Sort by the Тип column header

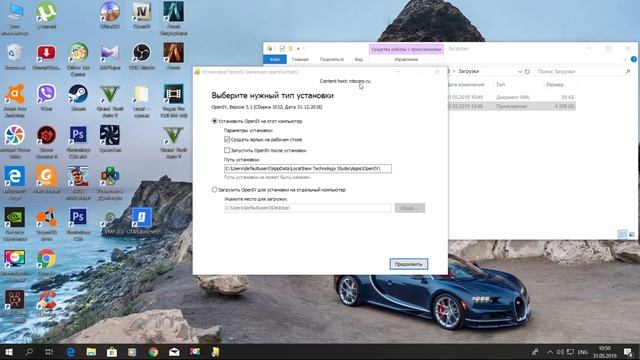pyautogui.click(x=500, y=84)
